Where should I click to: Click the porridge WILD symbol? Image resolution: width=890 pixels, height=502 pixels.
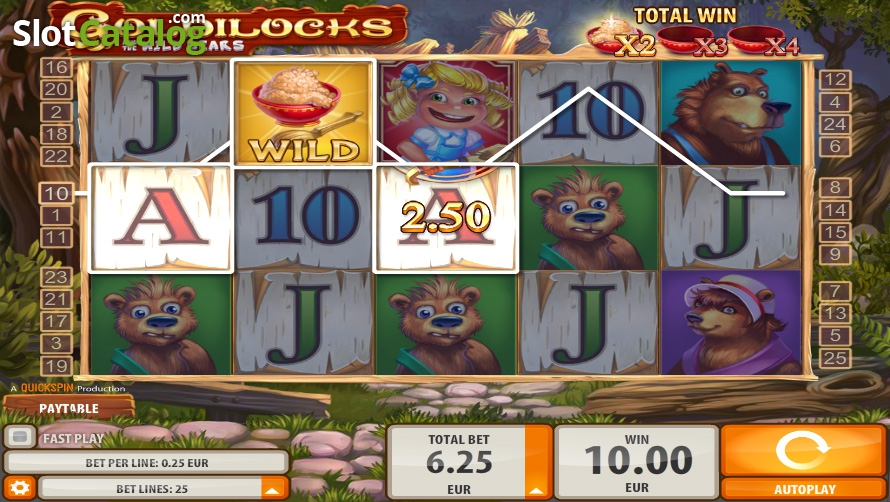303,112
